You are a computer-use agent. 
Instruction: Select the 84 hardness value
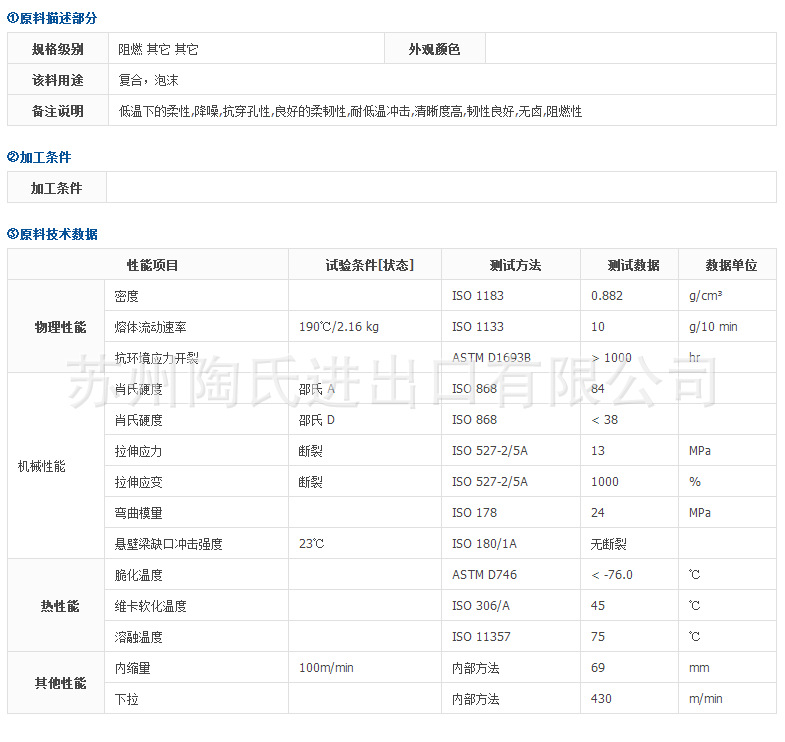coord(597,389)
